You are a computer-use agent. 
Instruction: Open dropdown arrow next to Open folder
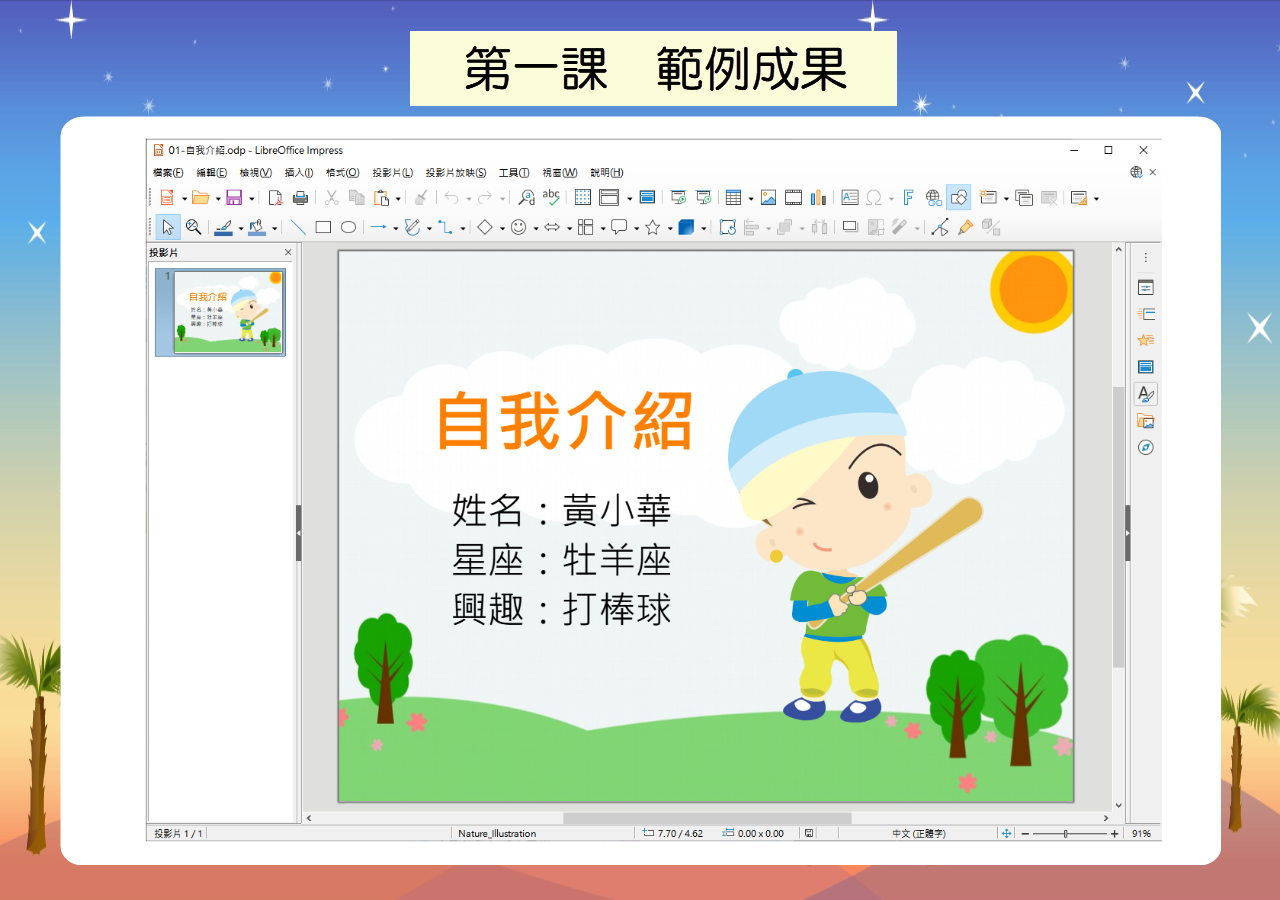tap(217, 199)
